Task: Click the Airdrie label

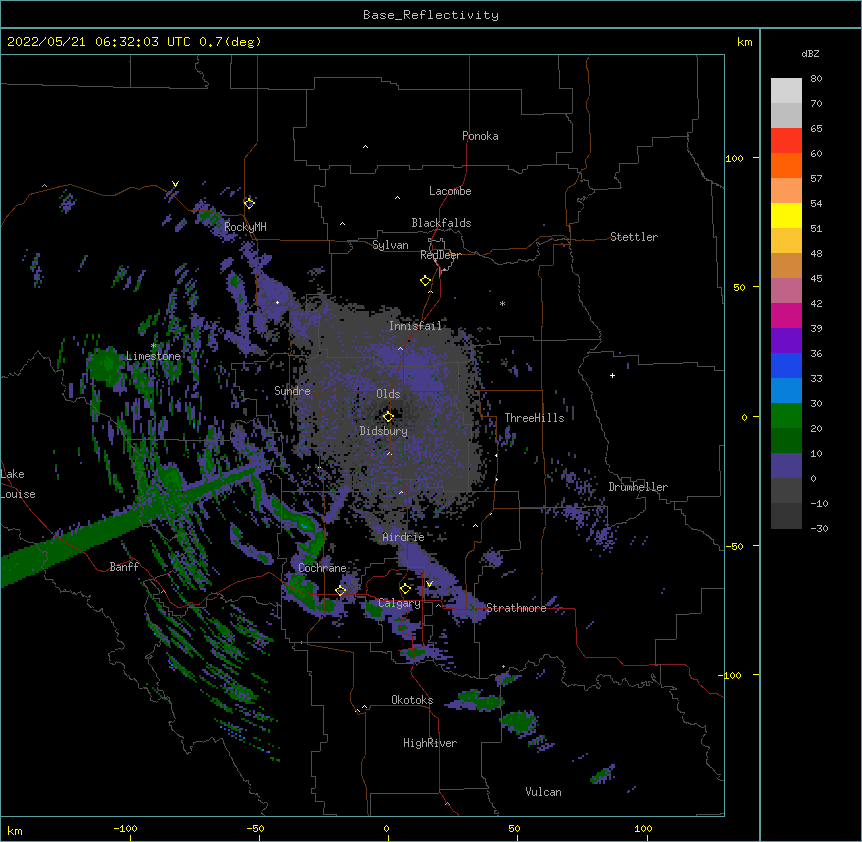Action: 403,537
